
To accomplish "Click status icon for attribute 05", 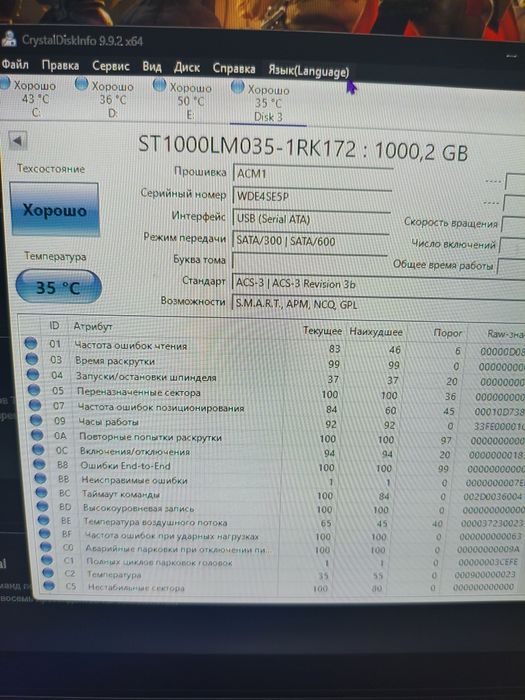I will [x=34, y=390].
